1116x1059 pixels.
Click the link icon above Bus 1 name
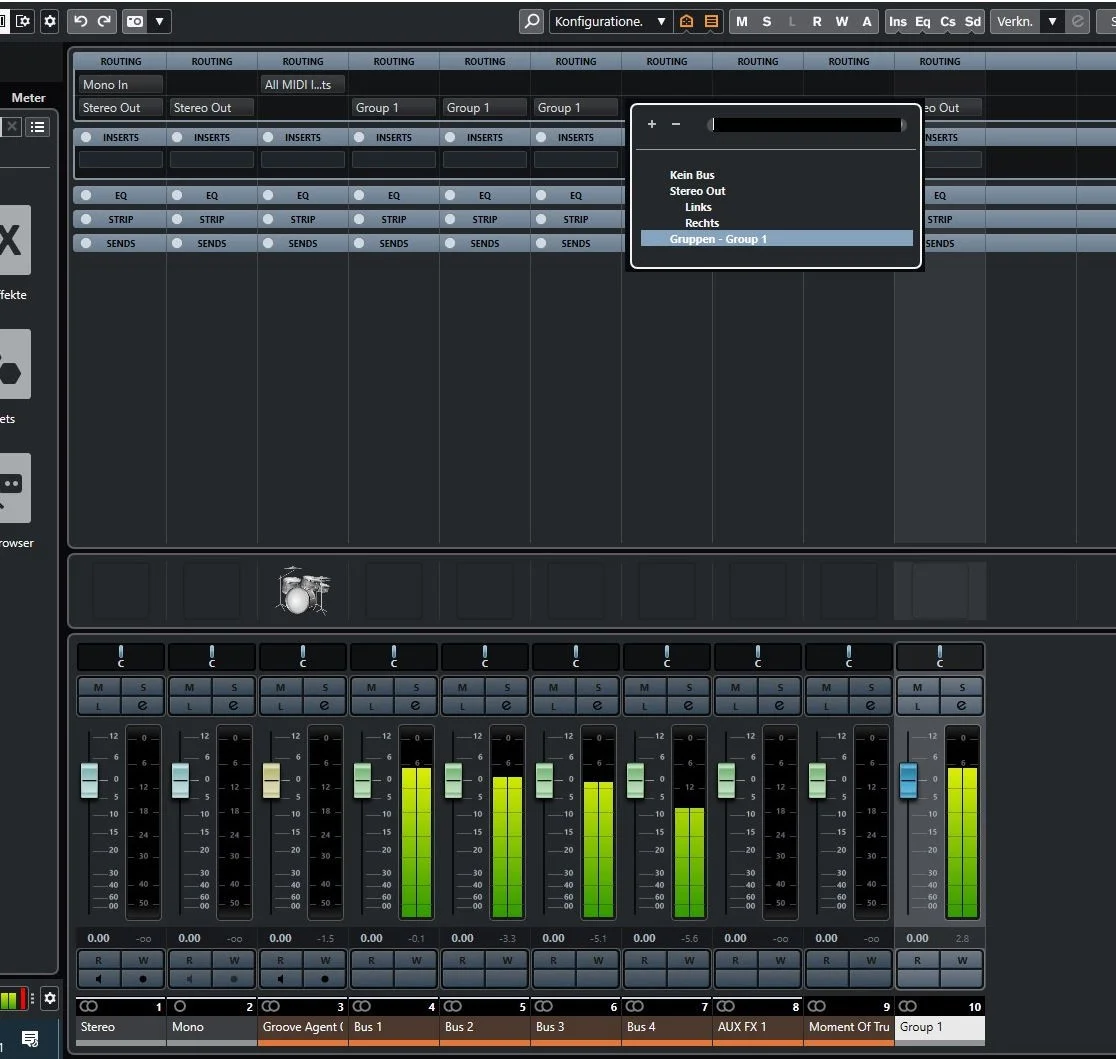(x=362, y=1006)
